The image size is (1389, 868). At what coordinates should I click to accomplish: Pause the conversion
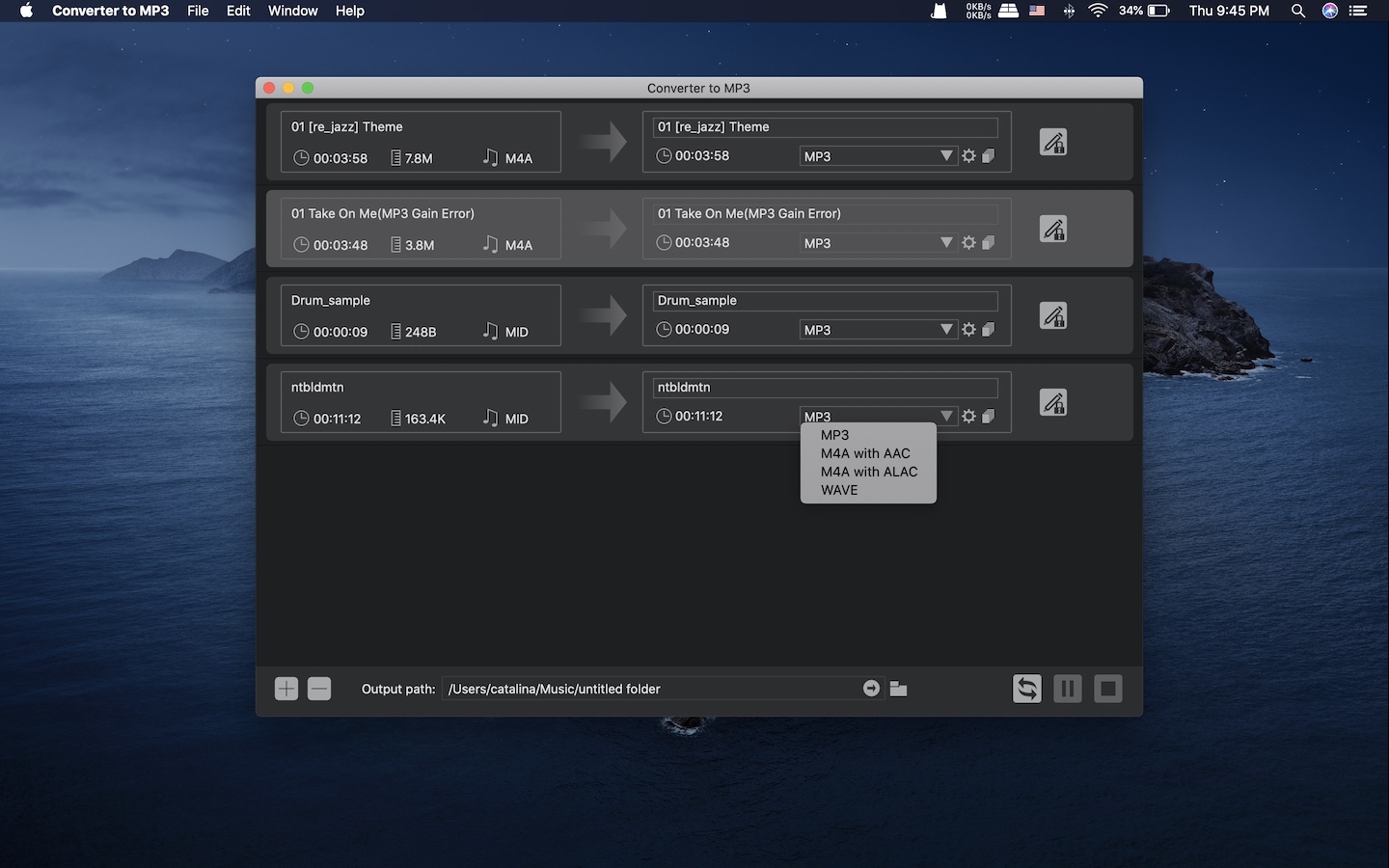coord(1068,689)
